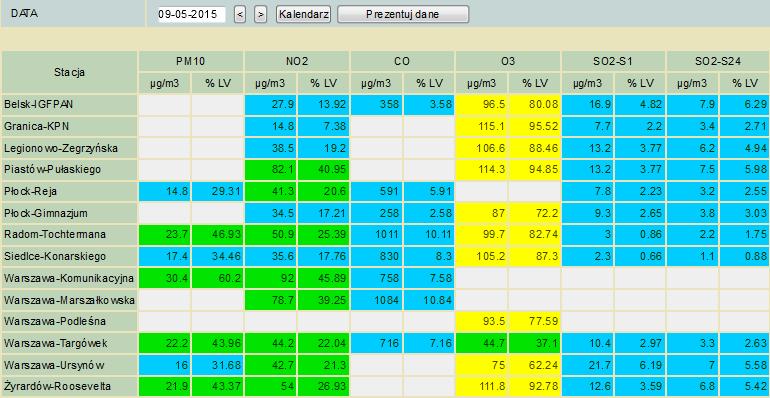
Task: Click the NO2 value 78.7 for Warszawa-Marszałkowska
Action: point(271,299)
